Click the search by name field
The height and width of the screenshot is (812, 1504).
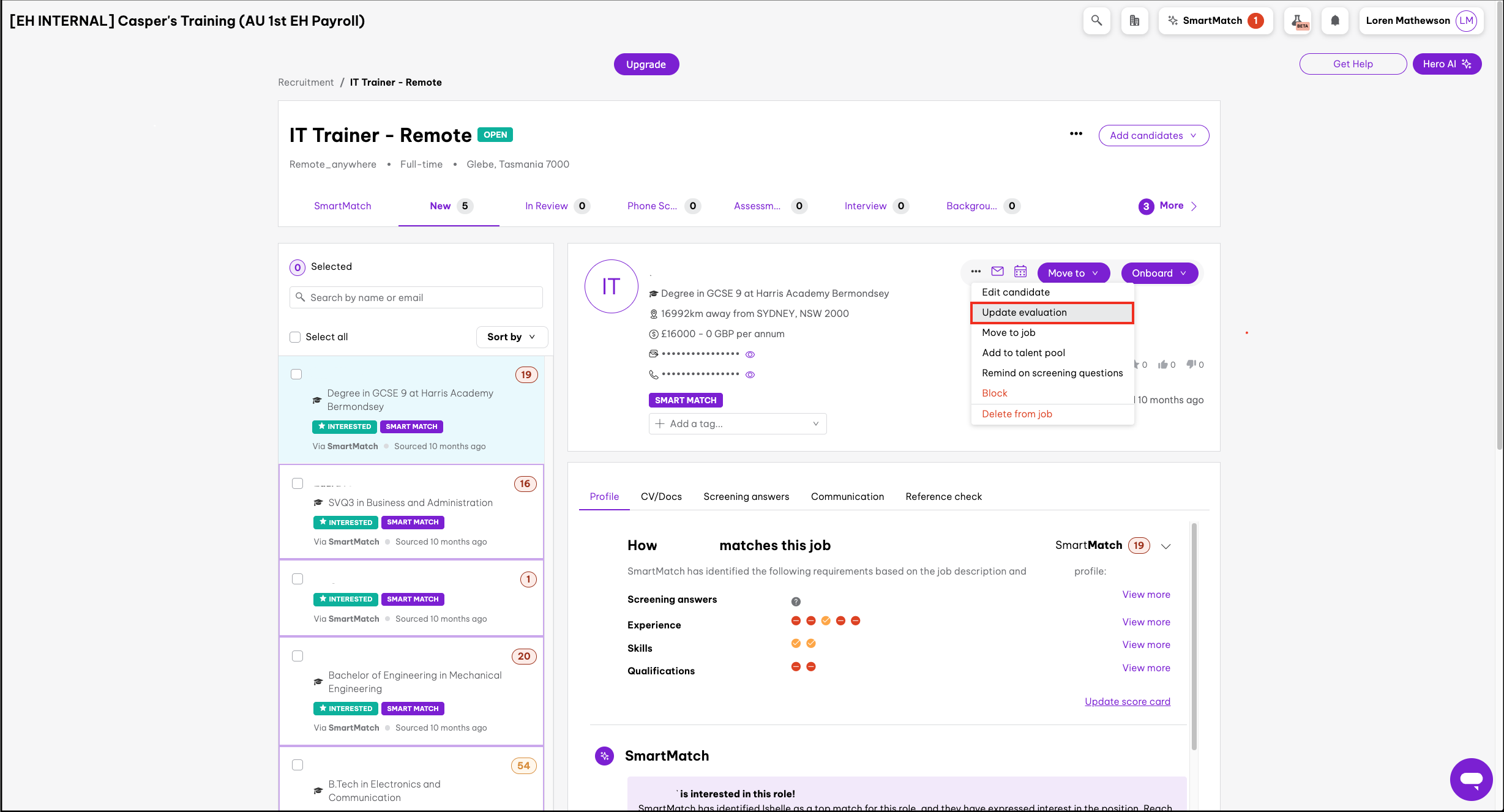point(416,297)
